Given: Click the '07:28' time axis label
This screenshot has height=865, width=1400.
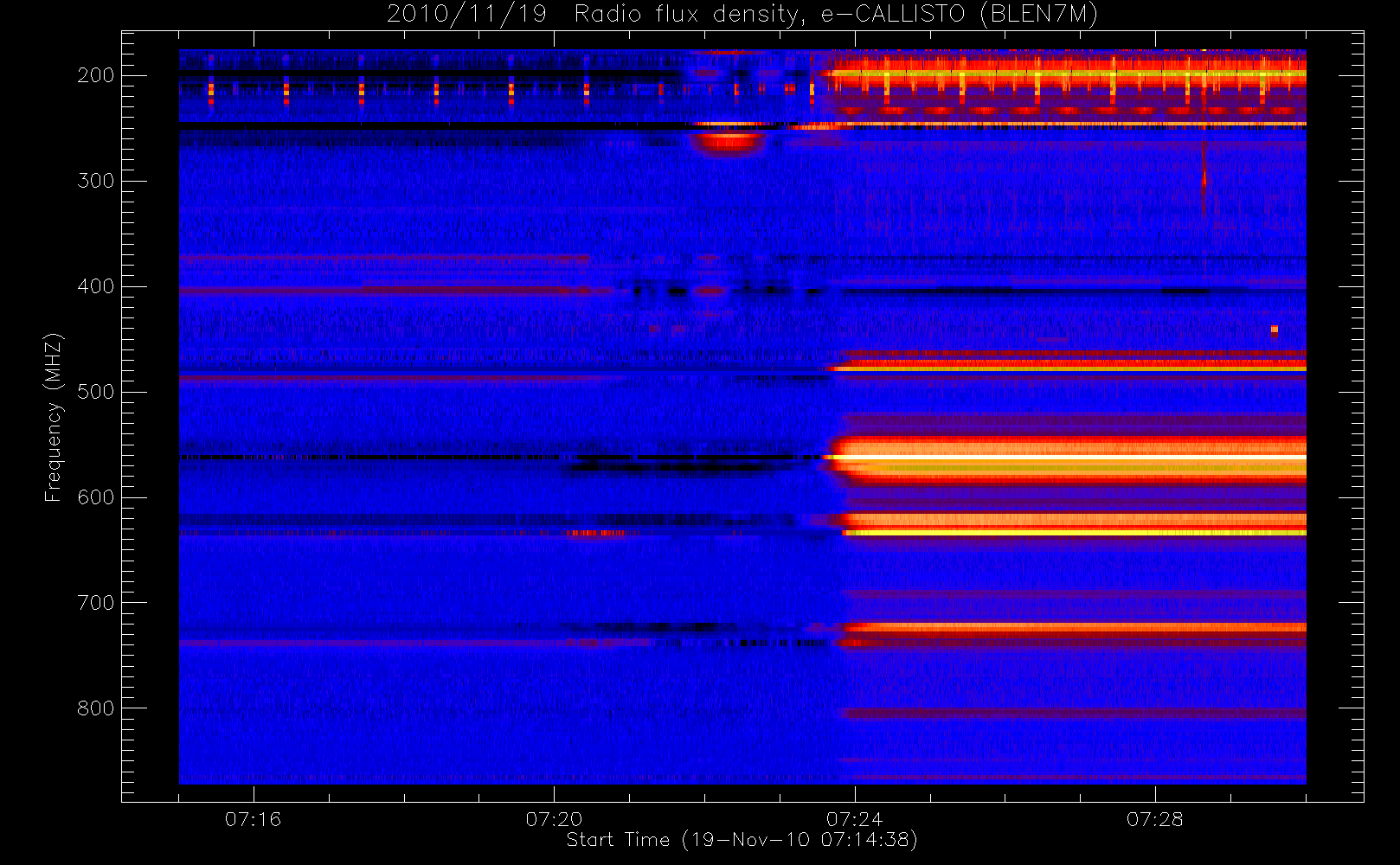Looking at the screenshot, I should [x=1154, y=819].
